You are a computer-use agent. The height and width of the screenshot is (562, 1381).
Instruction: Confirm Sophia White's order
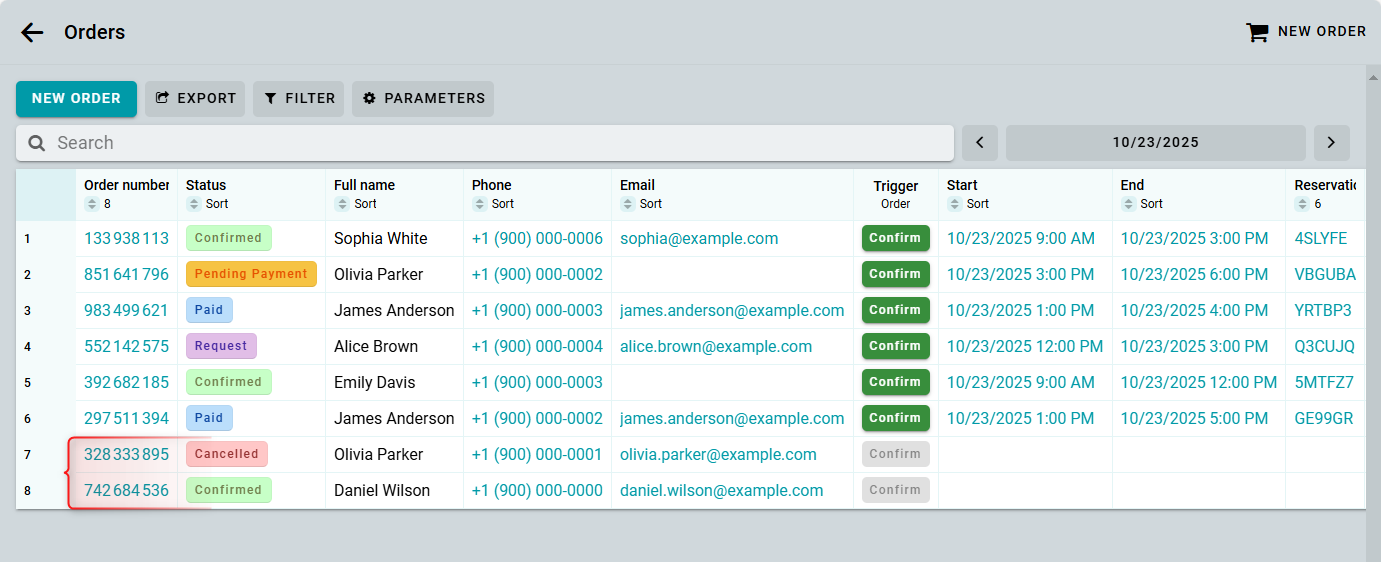point(895,238)
